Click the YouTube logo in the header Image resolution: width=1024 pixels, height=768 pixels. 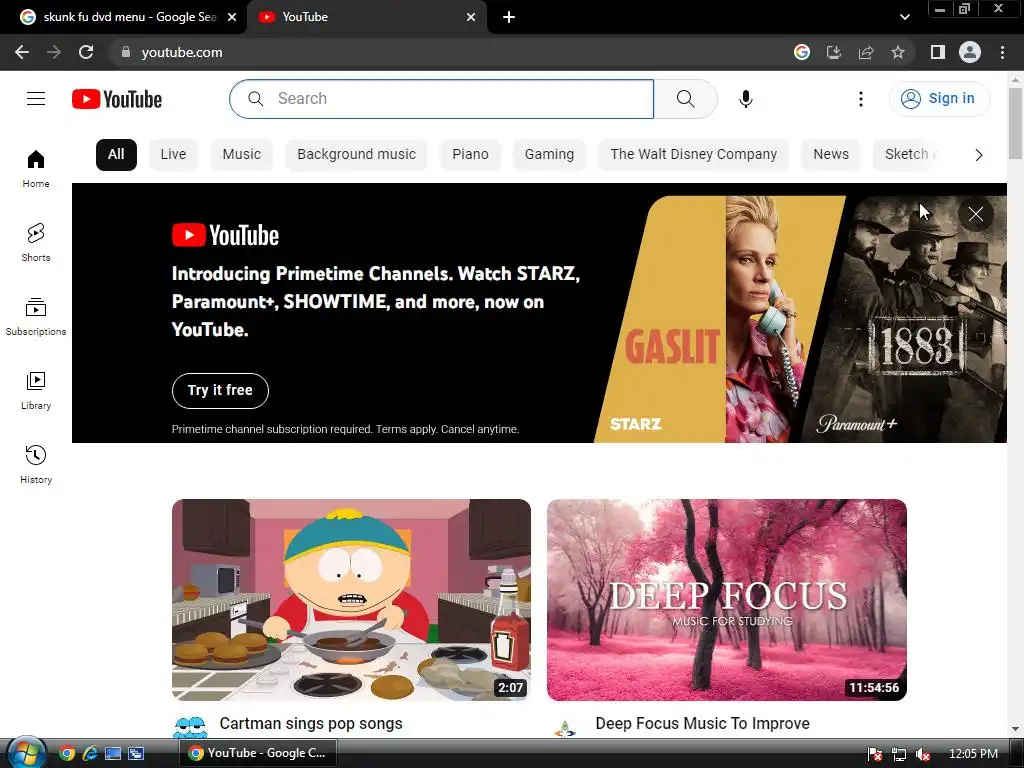(x=117, y=99)
